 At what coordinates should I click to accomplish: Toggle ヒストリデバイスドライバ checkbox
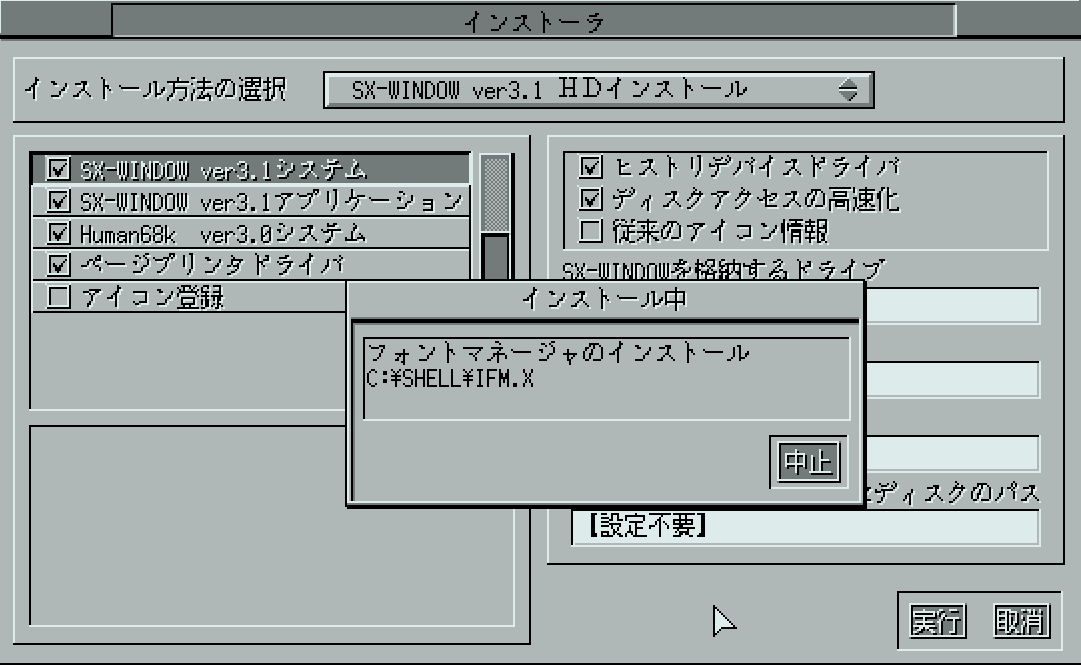point(591,167)
